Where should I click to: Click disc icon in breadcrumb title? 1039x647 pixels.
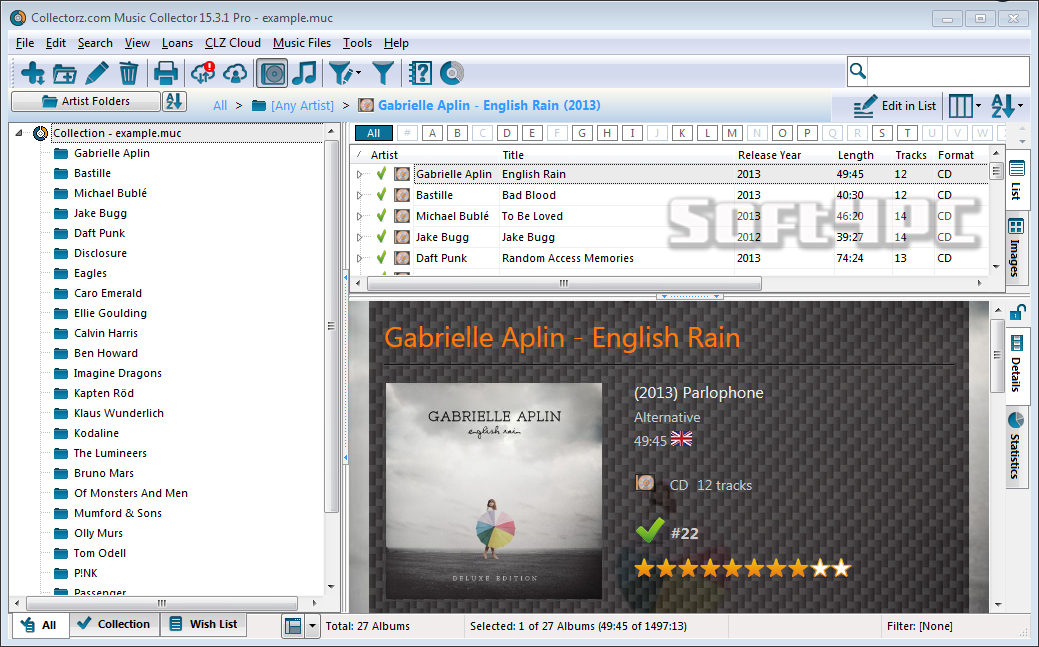tap(365, 105)
